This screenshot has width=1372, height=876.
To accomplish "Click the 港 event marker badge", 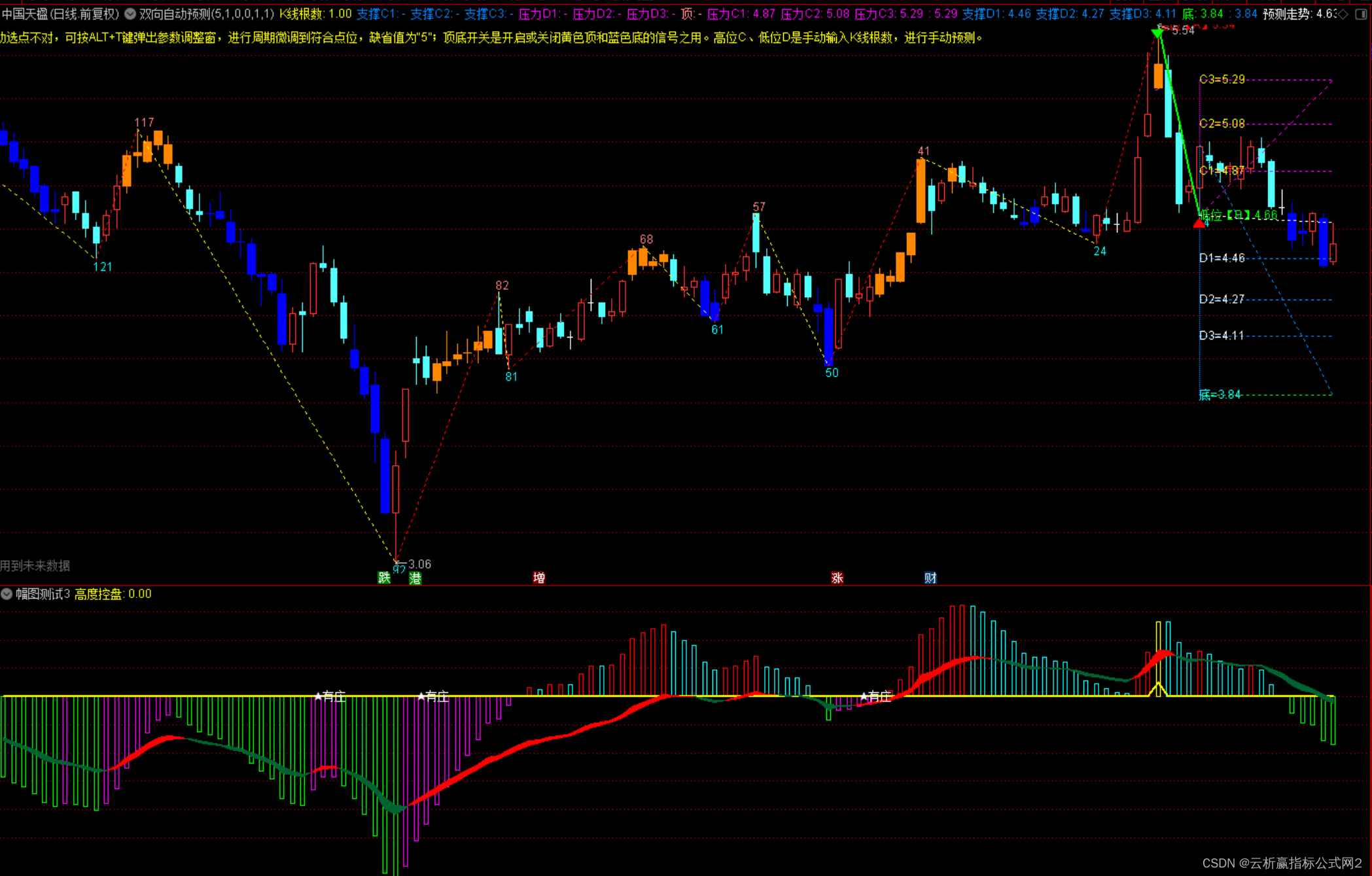I will coord(415,578).
